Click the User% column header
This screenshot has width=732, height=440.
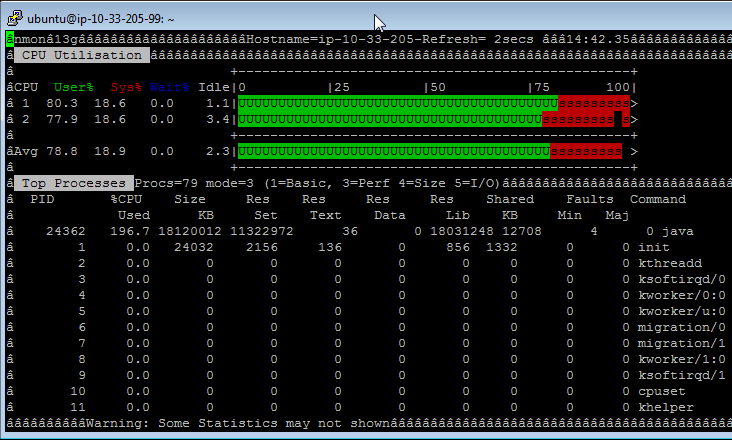point(74,87)
